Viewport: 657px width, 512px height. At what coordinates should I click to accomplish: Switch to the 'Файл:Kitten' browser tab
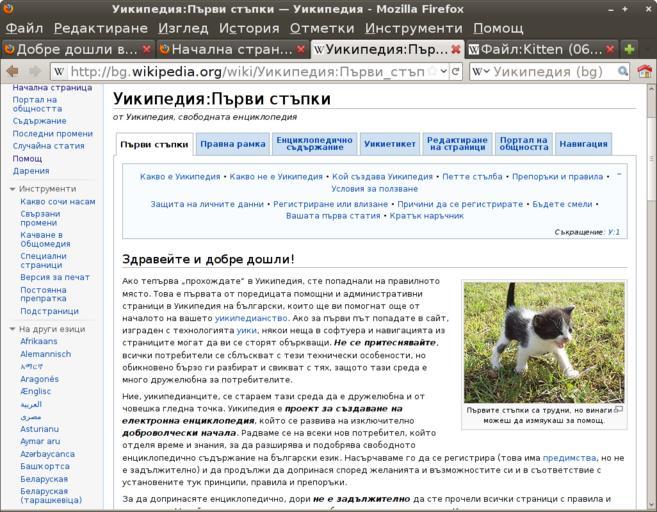[x=535, y=48]
